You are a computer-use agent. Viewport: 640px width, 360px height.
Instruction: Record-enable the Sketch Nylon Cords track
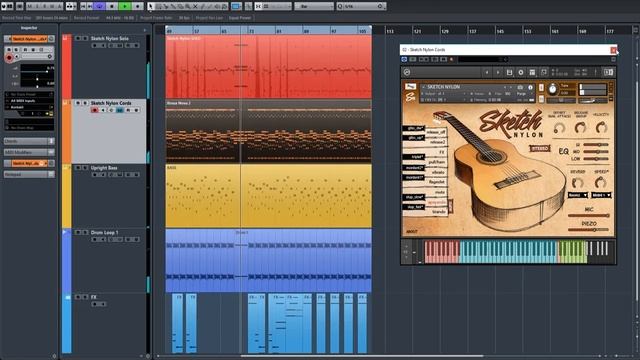tap(95, 110)
